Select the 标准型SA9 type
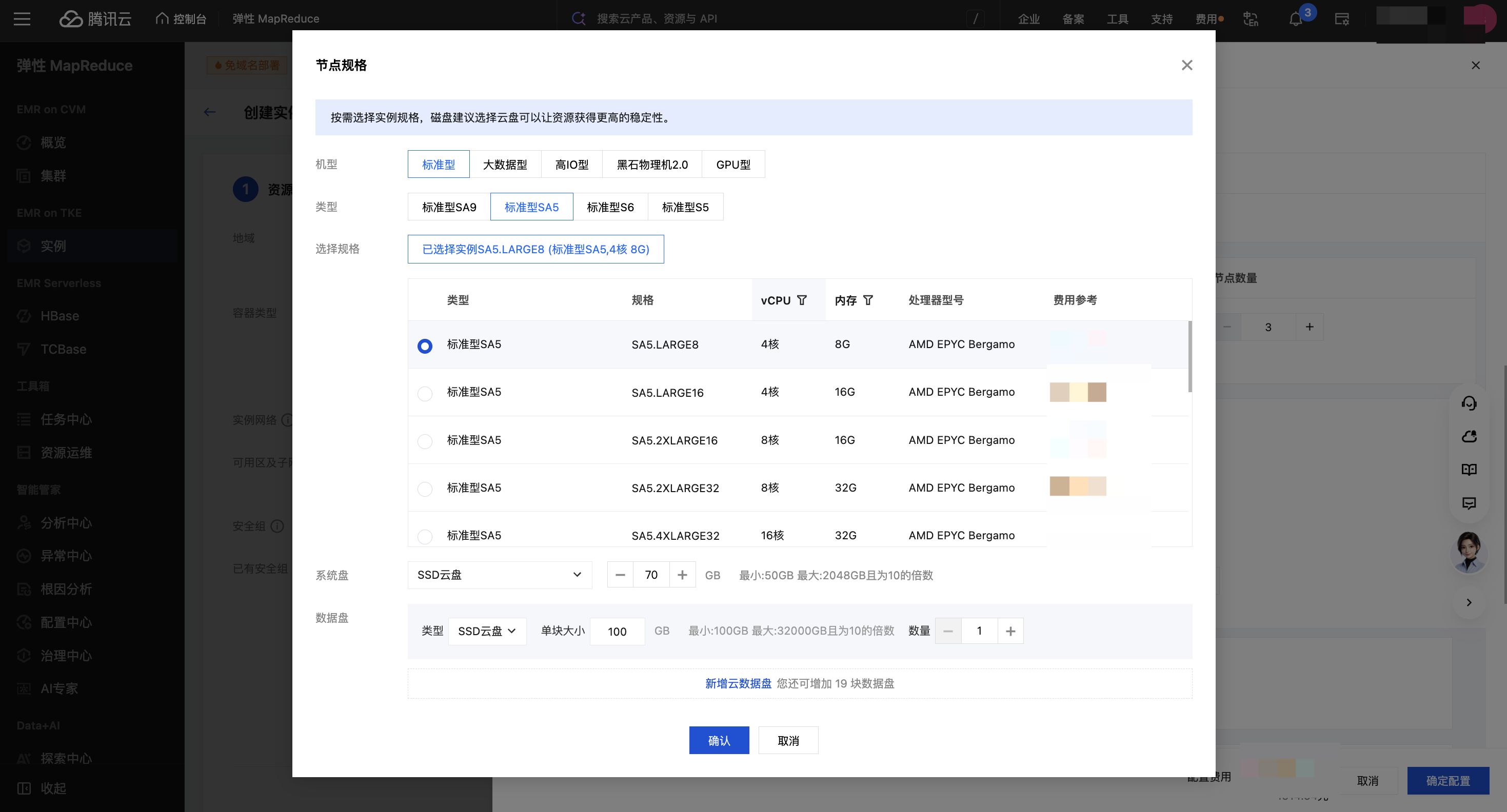Image resolution: width=1507 pixels, height=812 pixels. (x=449, y=207)
